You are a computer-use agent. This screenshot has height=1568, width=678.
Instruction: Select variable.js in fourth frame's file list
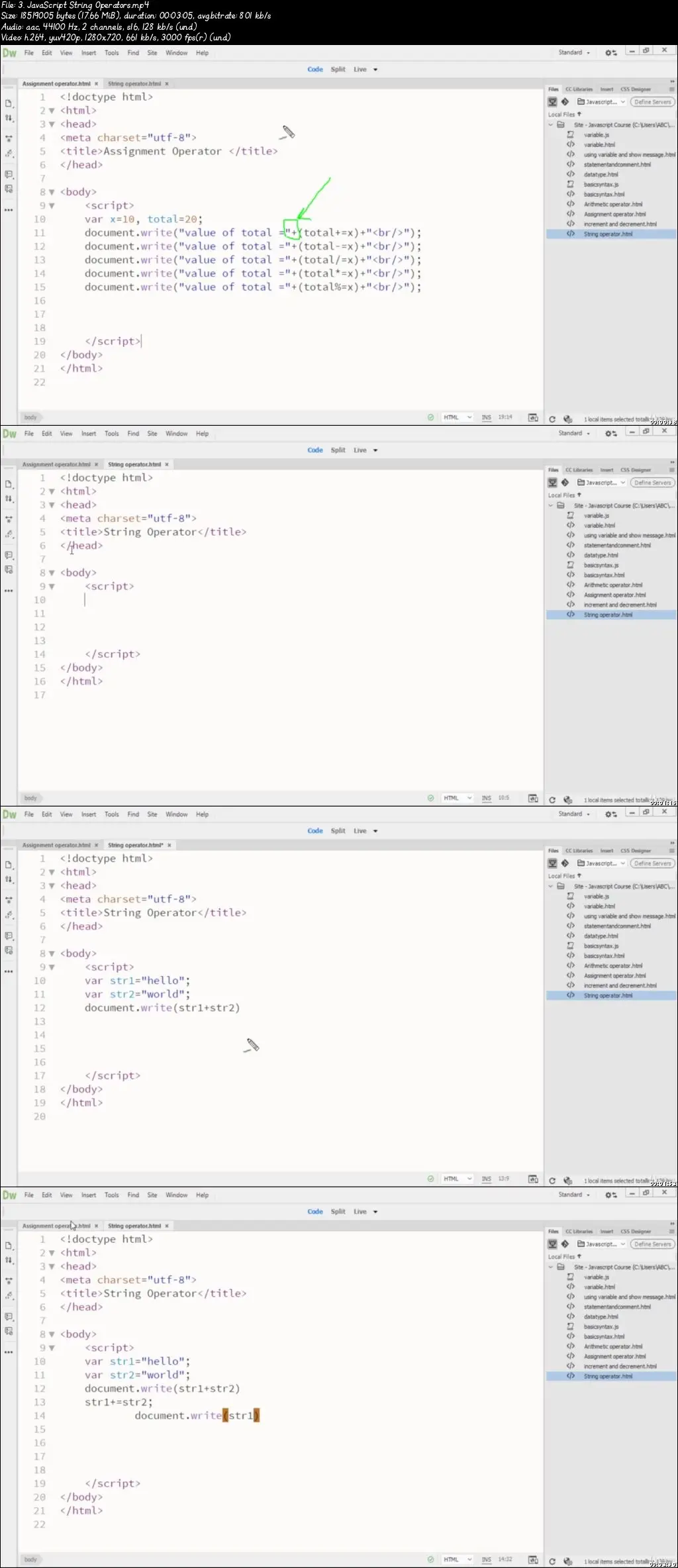(597, 1277)
